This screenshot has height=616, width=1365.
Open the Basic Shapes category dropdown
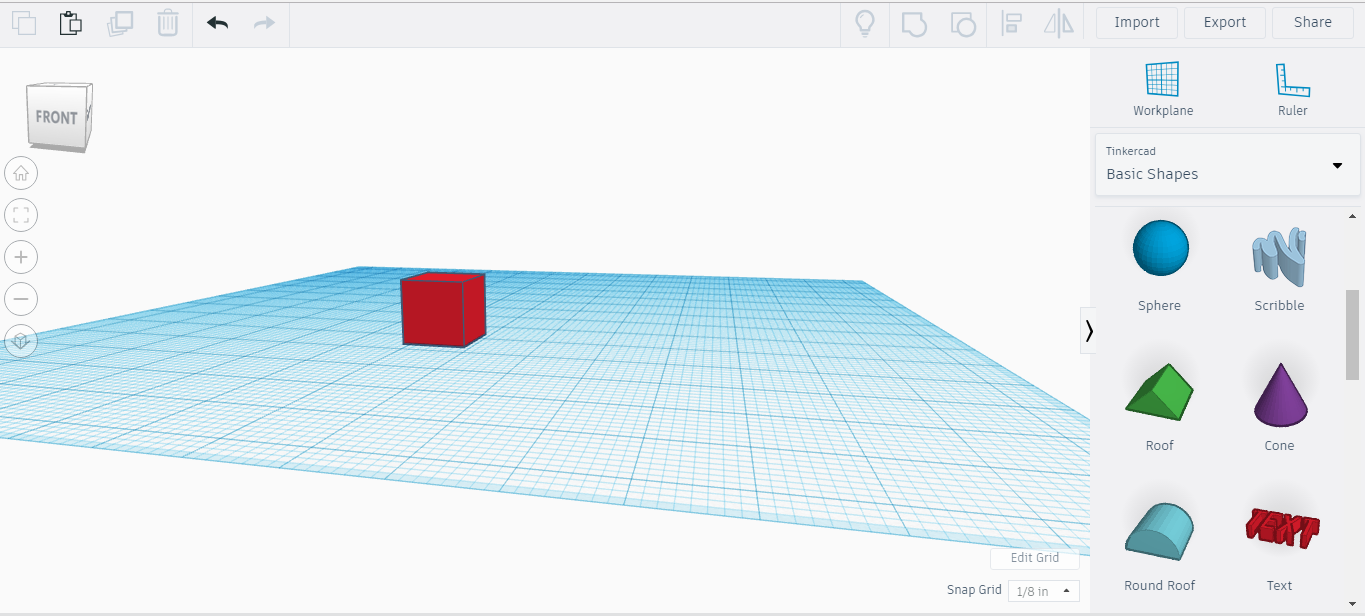(1228, 165)
